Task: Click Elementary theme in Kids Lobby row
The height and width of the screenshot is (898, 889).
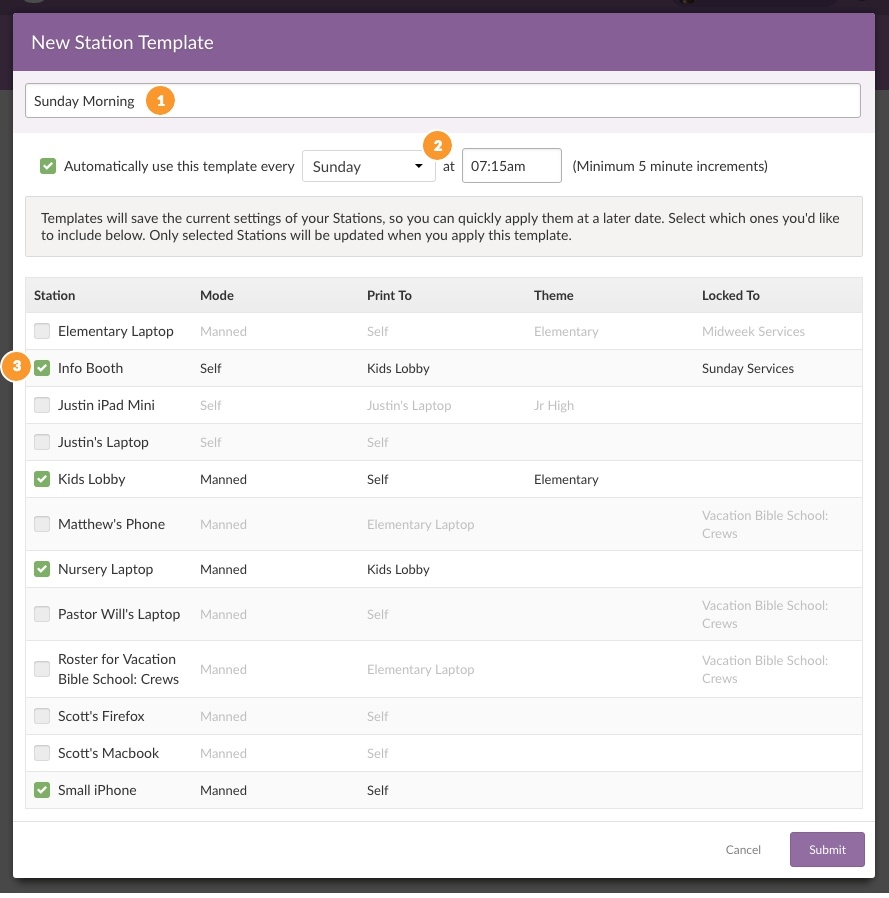Action: click(x=566, y=479)
